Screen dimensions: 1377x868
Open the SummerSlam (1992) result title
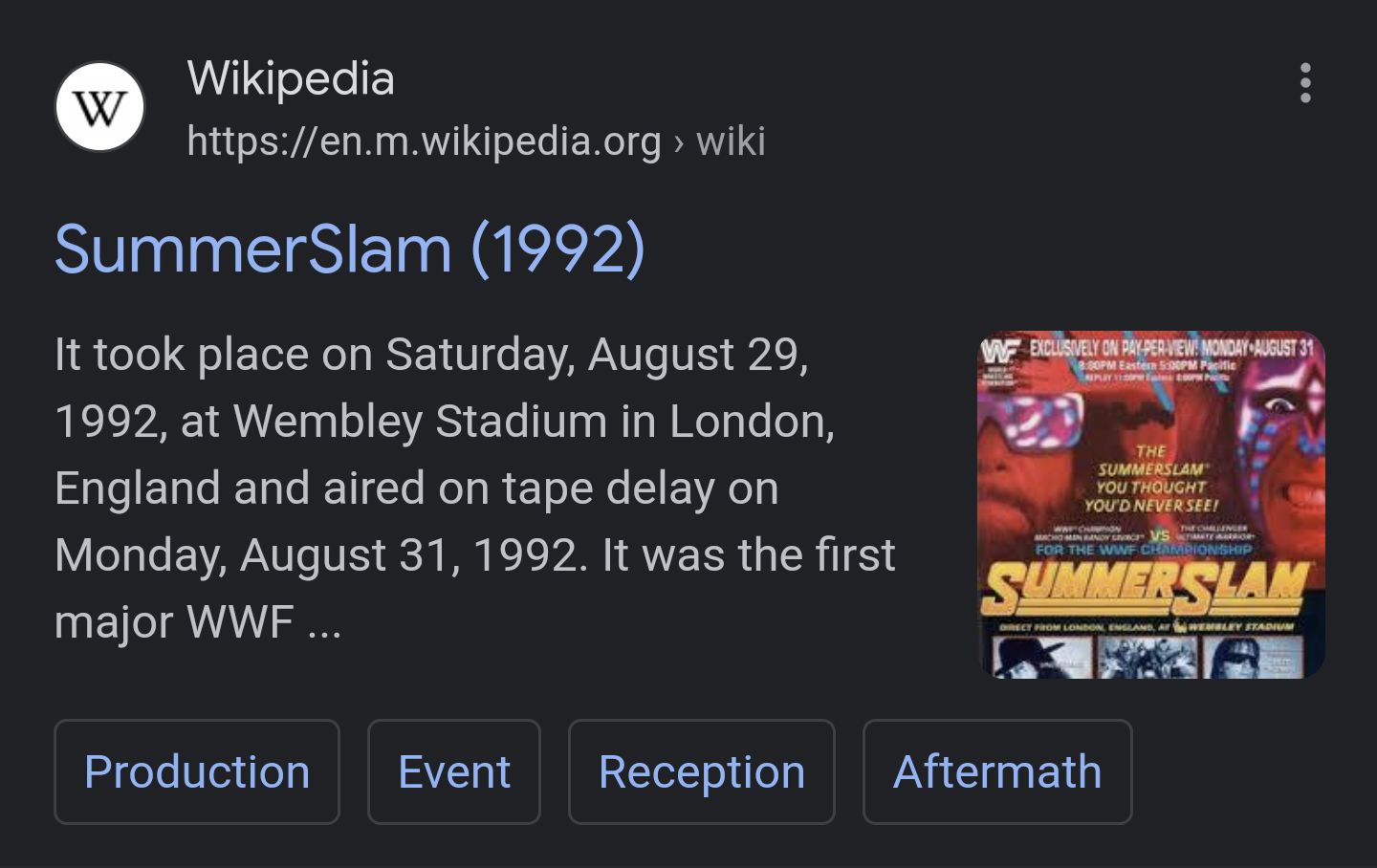(x=350, y=250)
